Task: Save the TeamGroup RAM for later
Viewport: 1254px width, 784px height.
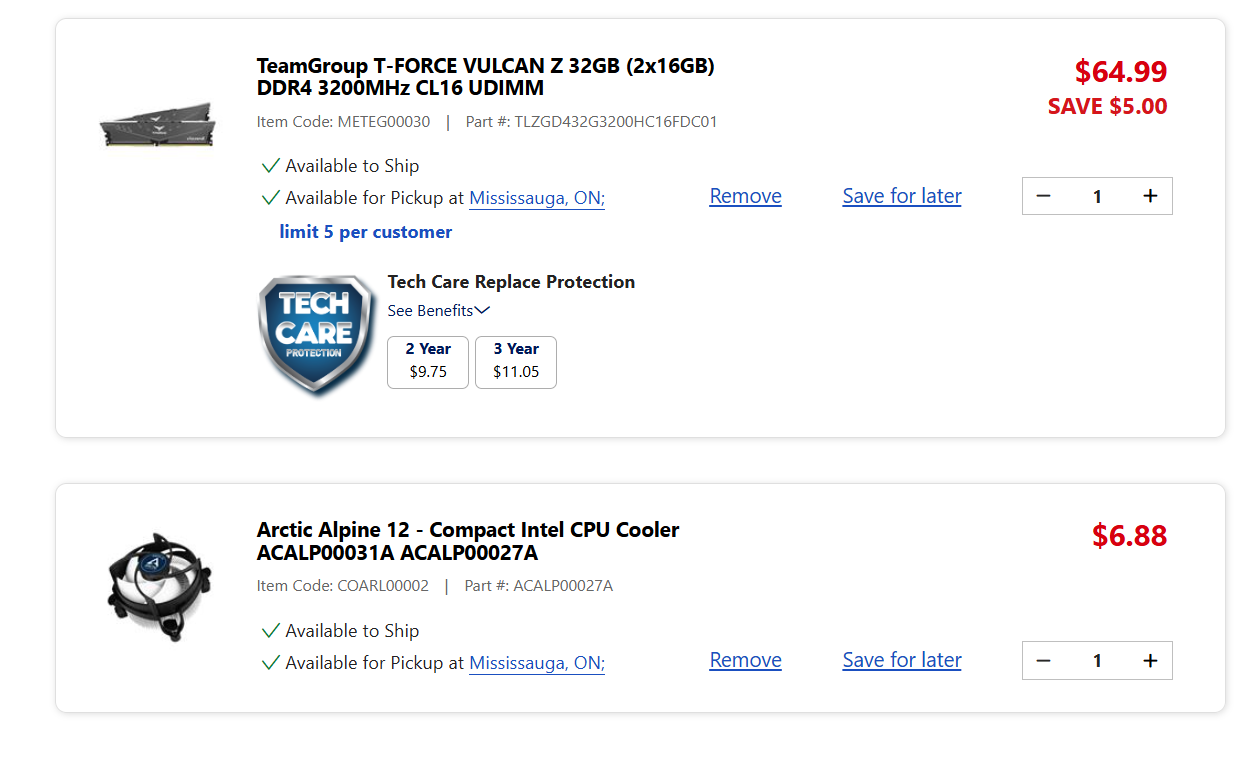Action: pyautogui.click(x=902, y=196)
